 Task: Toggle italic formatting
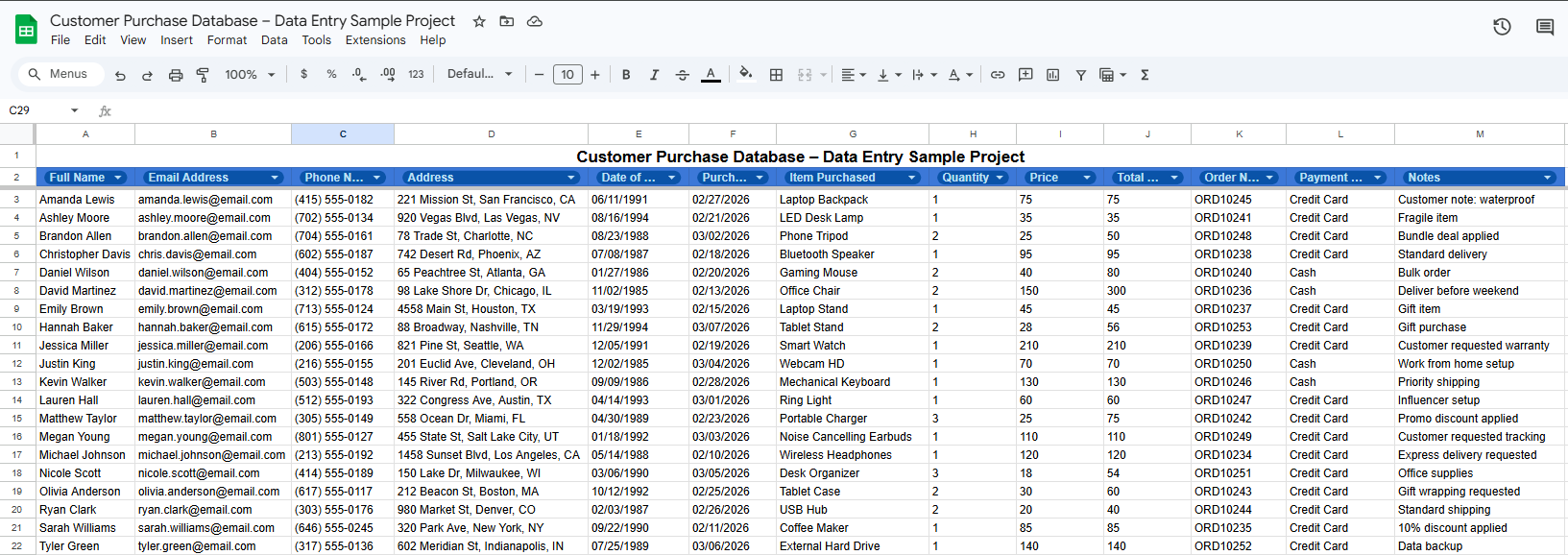tap(654, 75)
